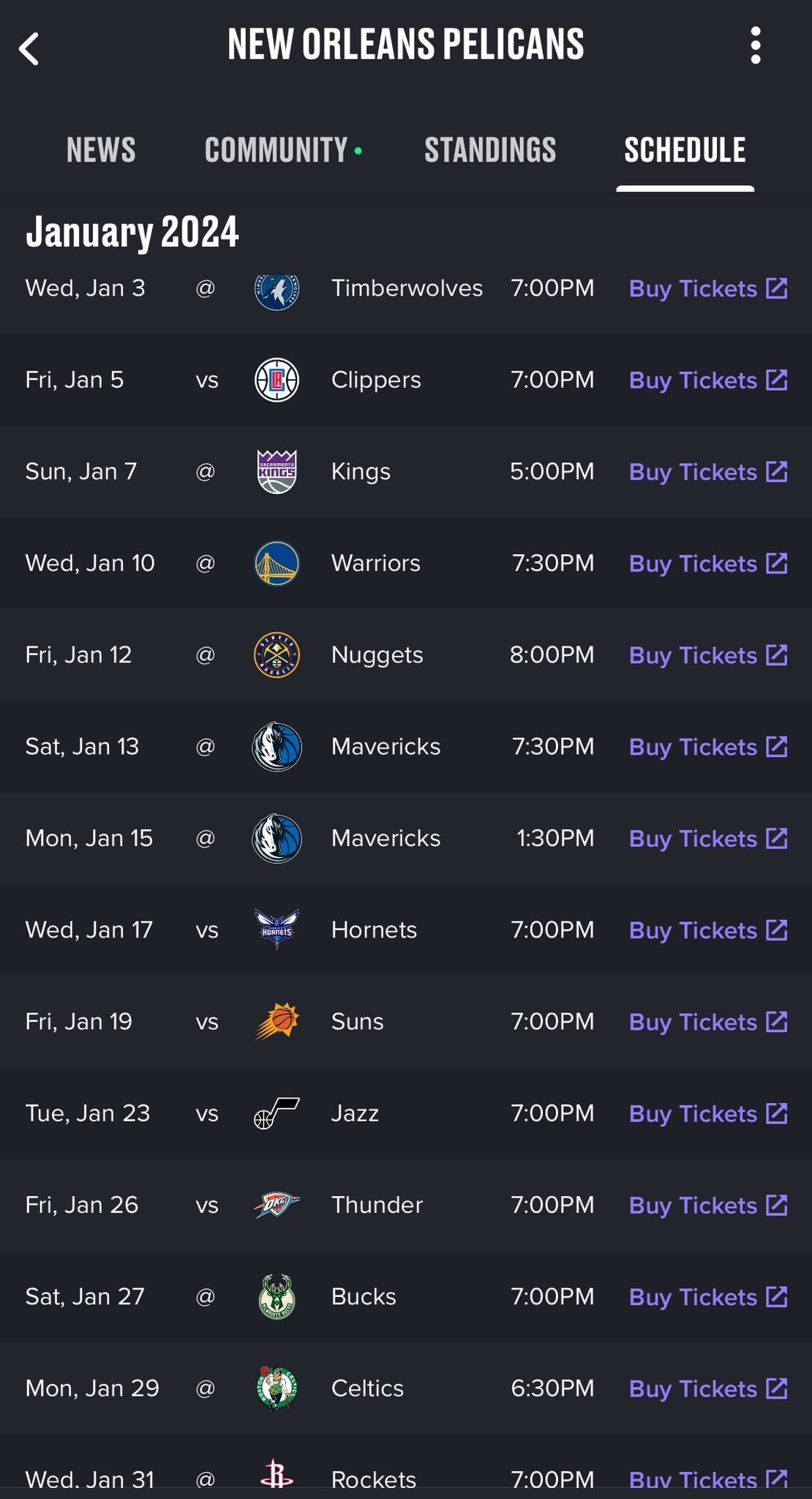Tap the Denver Nuggets logo
Screen dimensions: 812x1499
point(277,655)
